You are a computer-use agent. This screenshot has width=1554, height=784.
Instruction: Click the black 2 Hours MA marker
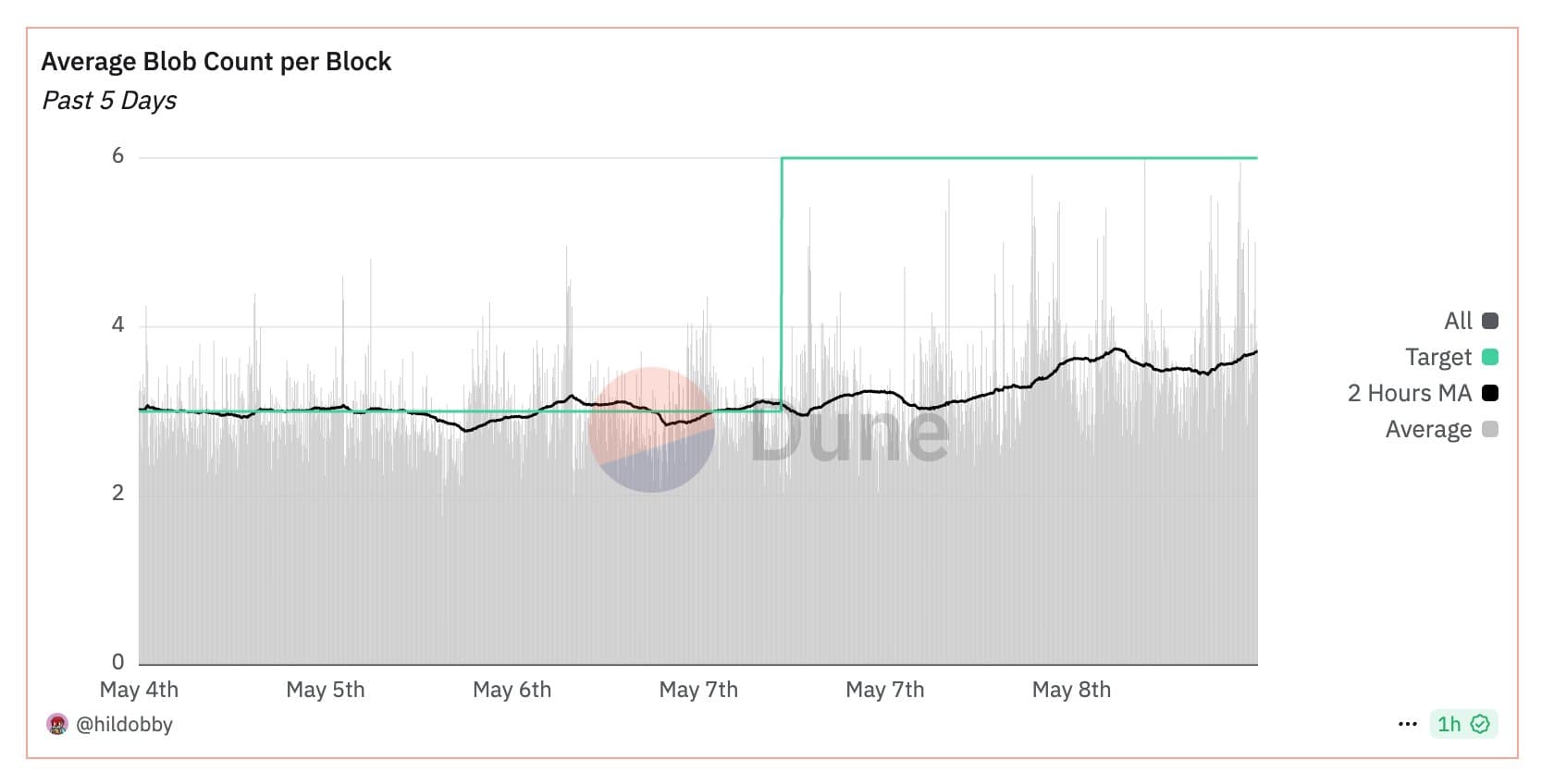1489,393
